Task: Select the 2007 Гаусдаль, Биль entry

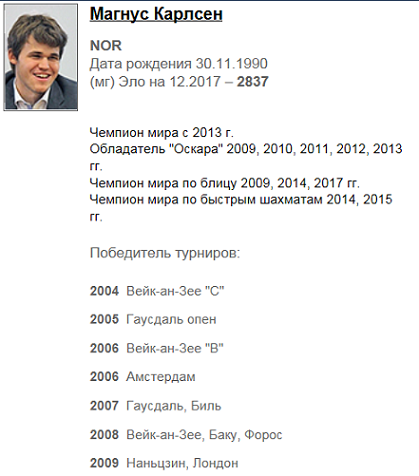Action: (156, 406)
